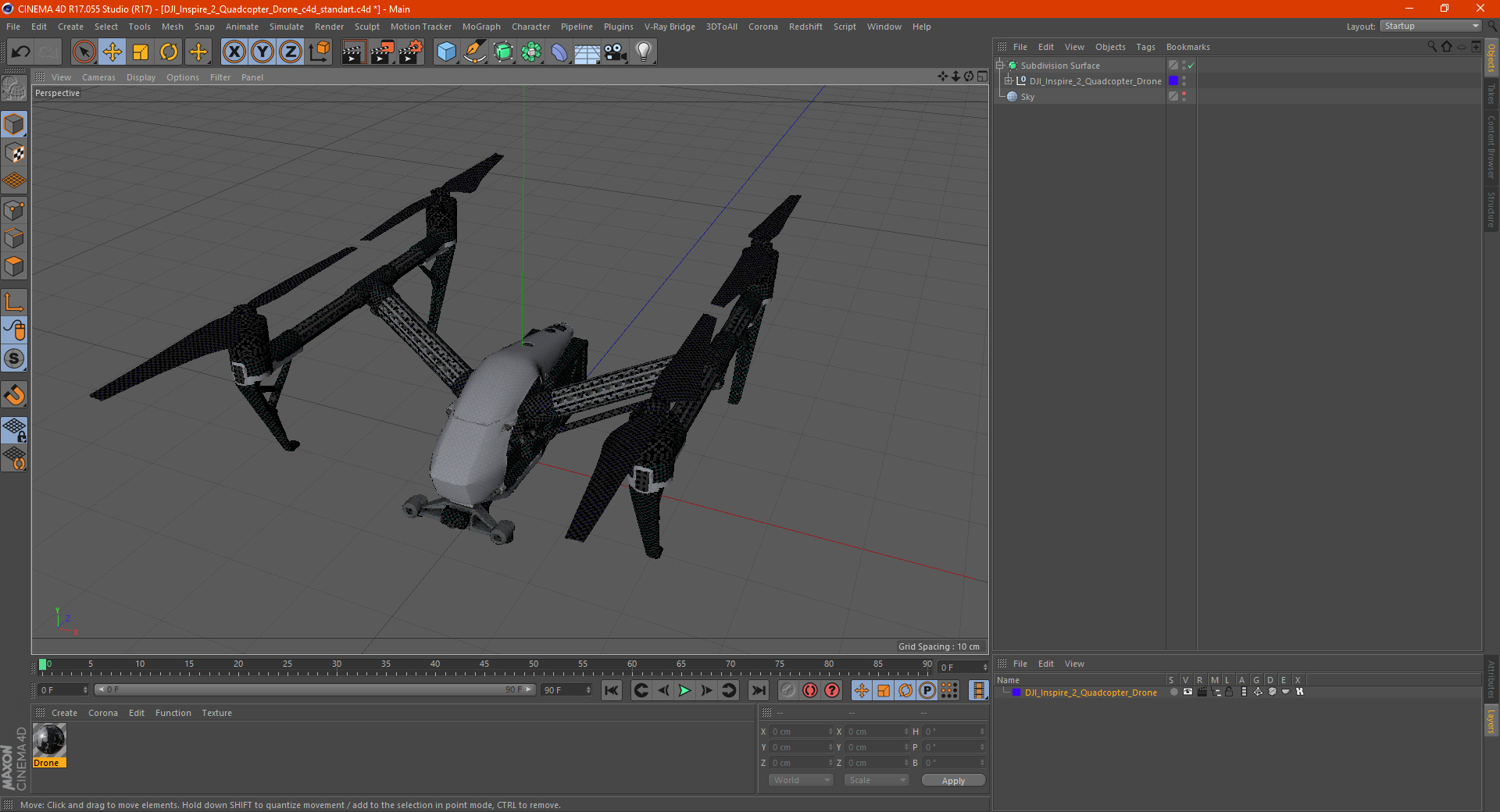Open the World coordinate dropdown

[x=801, y=780]
